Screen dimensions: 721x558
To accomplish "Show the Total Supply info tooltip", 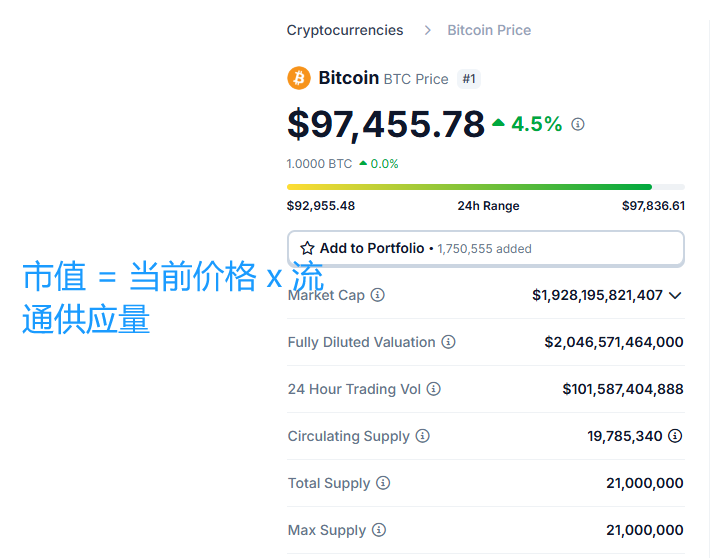I will click(383, 483).
